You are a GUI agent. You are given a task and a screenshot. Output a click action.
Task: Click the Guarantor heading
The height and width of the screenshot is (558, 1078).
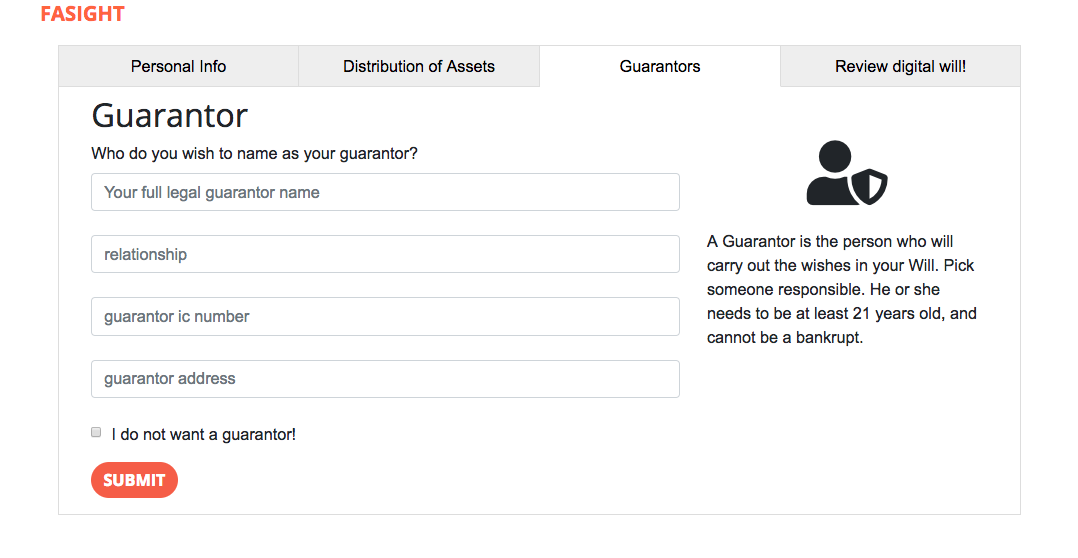169,115
